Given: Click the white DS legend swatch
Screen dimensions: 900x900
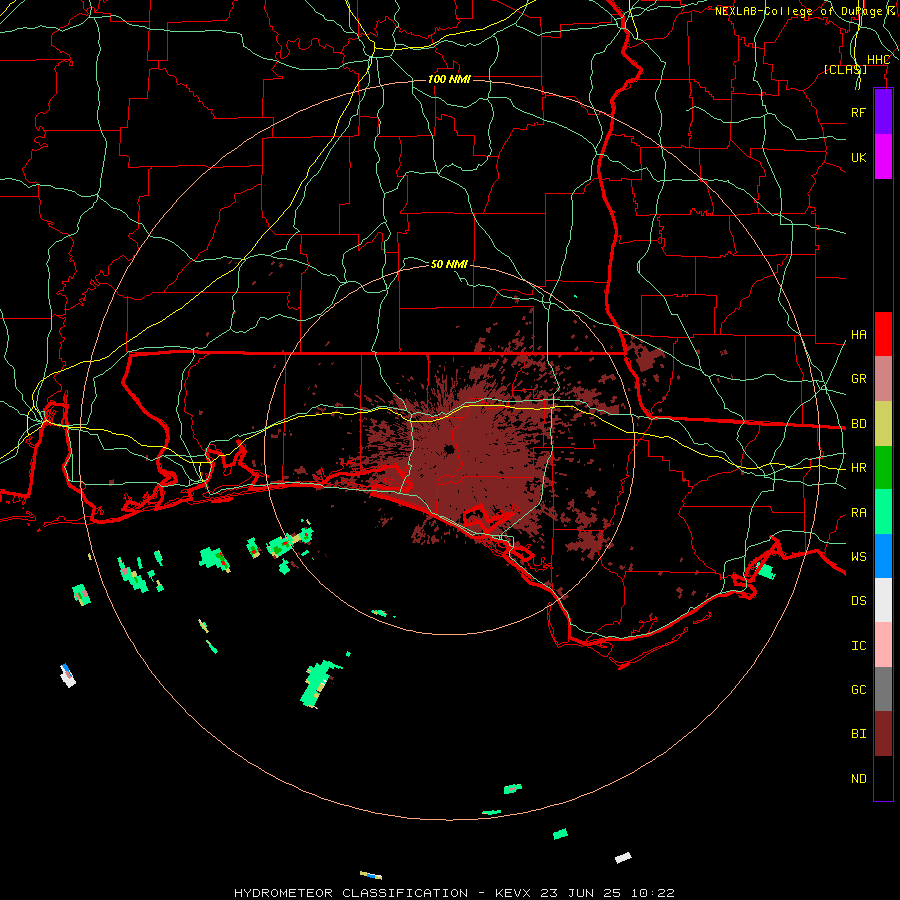Looking at the screenshot, I should pos(883,600).
